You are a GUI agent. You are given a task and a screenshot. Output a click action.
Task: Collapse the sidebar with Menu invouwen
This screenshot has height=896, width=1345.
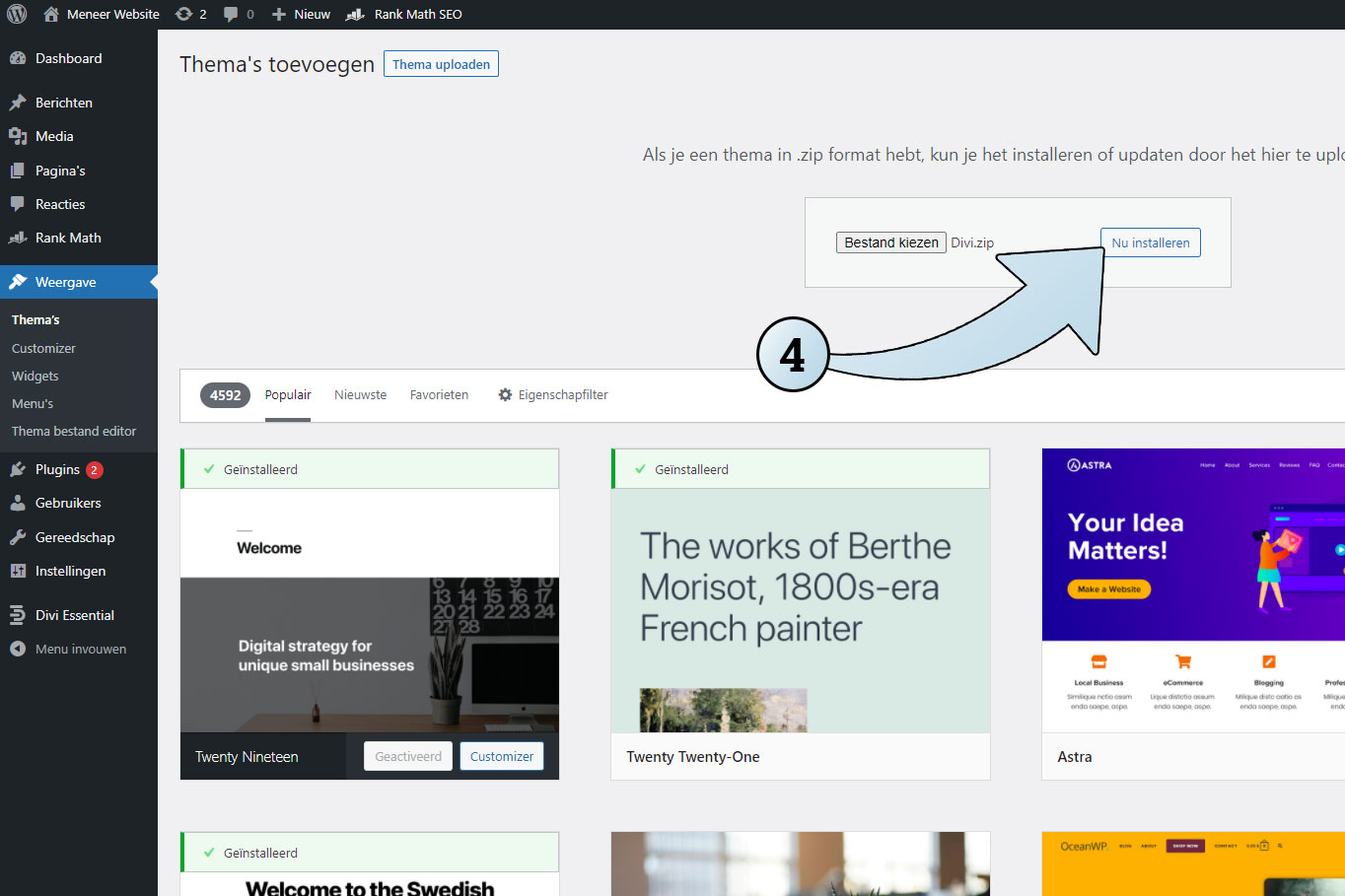pos(79,649)
